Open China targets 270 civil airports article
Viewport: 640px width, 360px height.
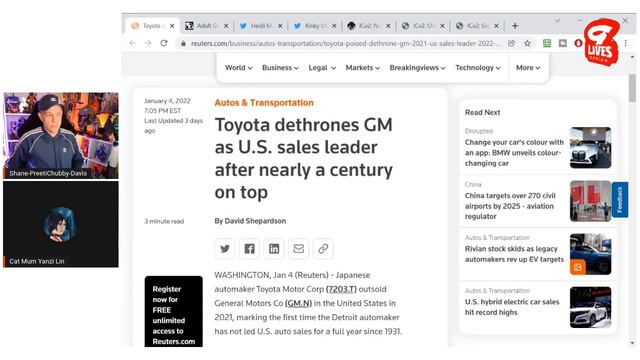tap(510, 206)
